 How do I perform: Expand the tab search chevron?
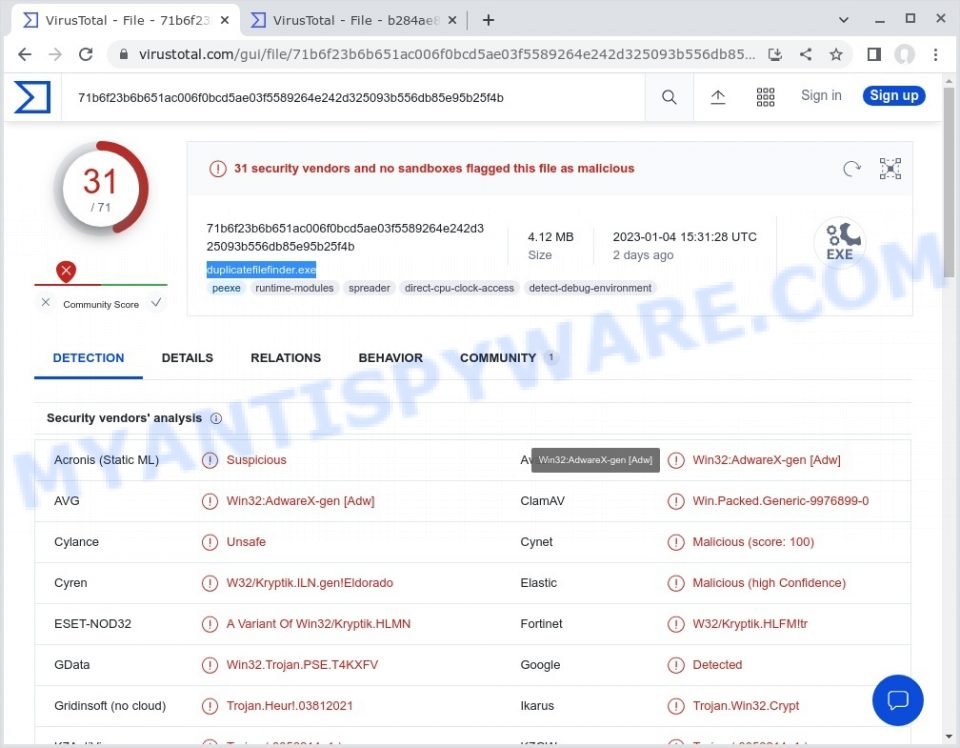843,20
